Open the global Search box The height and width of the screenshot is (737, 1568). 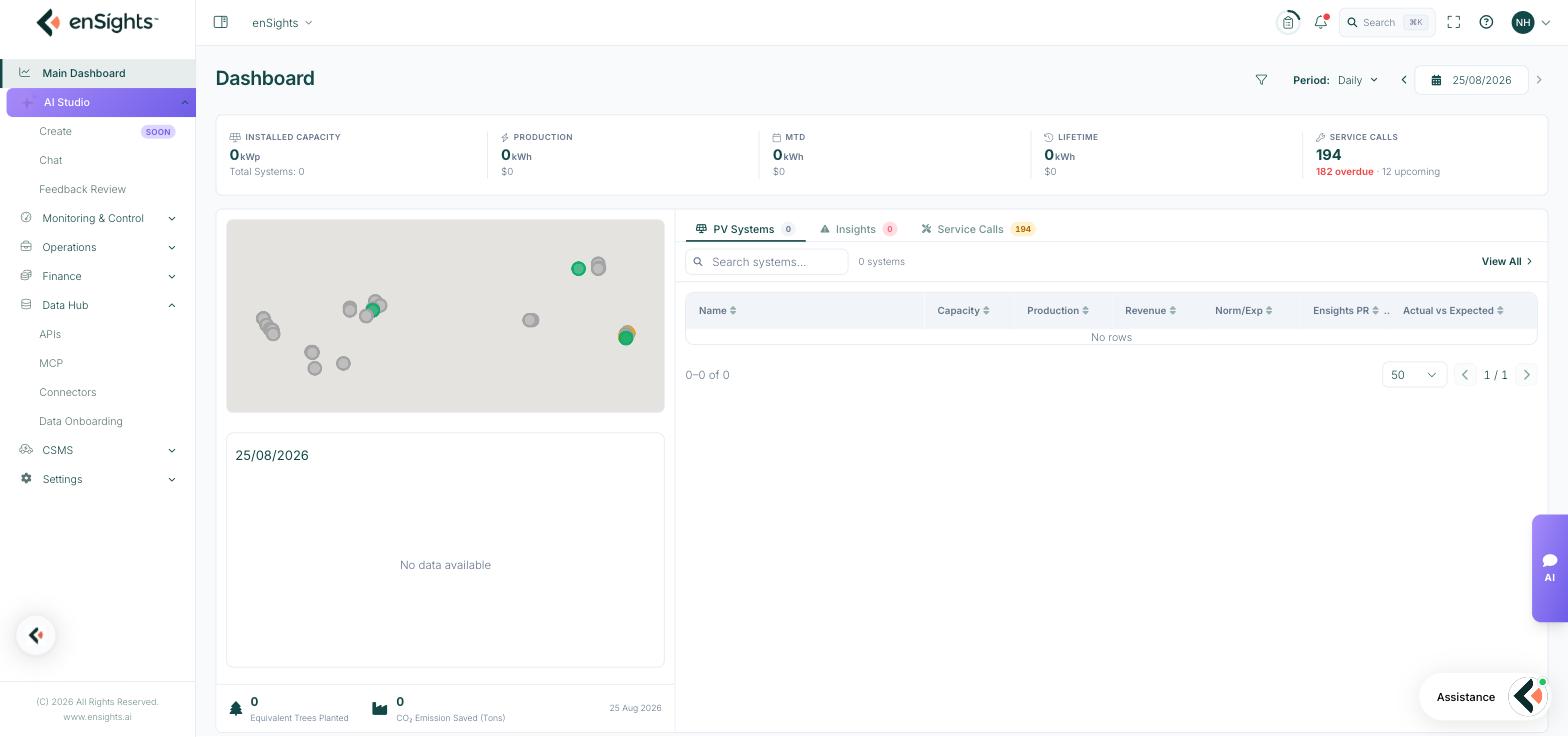tap(1387, 22)
